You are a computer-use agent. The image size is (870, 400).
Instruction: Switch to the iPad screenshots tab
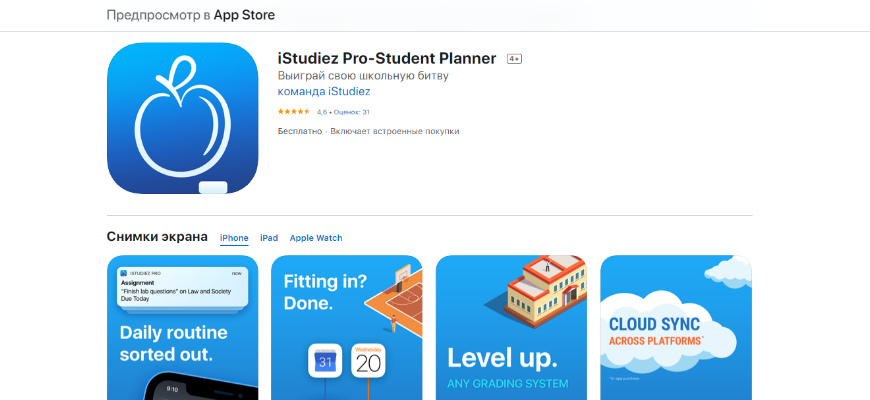pyautogui.click(x=269, y=238)
